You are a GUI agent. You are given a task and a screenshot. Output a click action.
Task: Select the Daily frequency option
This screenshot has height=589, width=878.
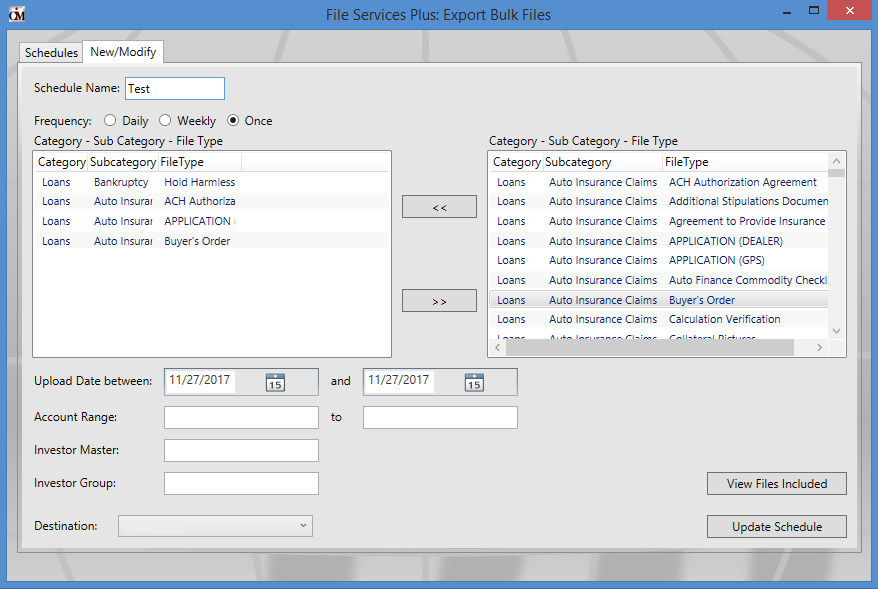tap(110, 121)
